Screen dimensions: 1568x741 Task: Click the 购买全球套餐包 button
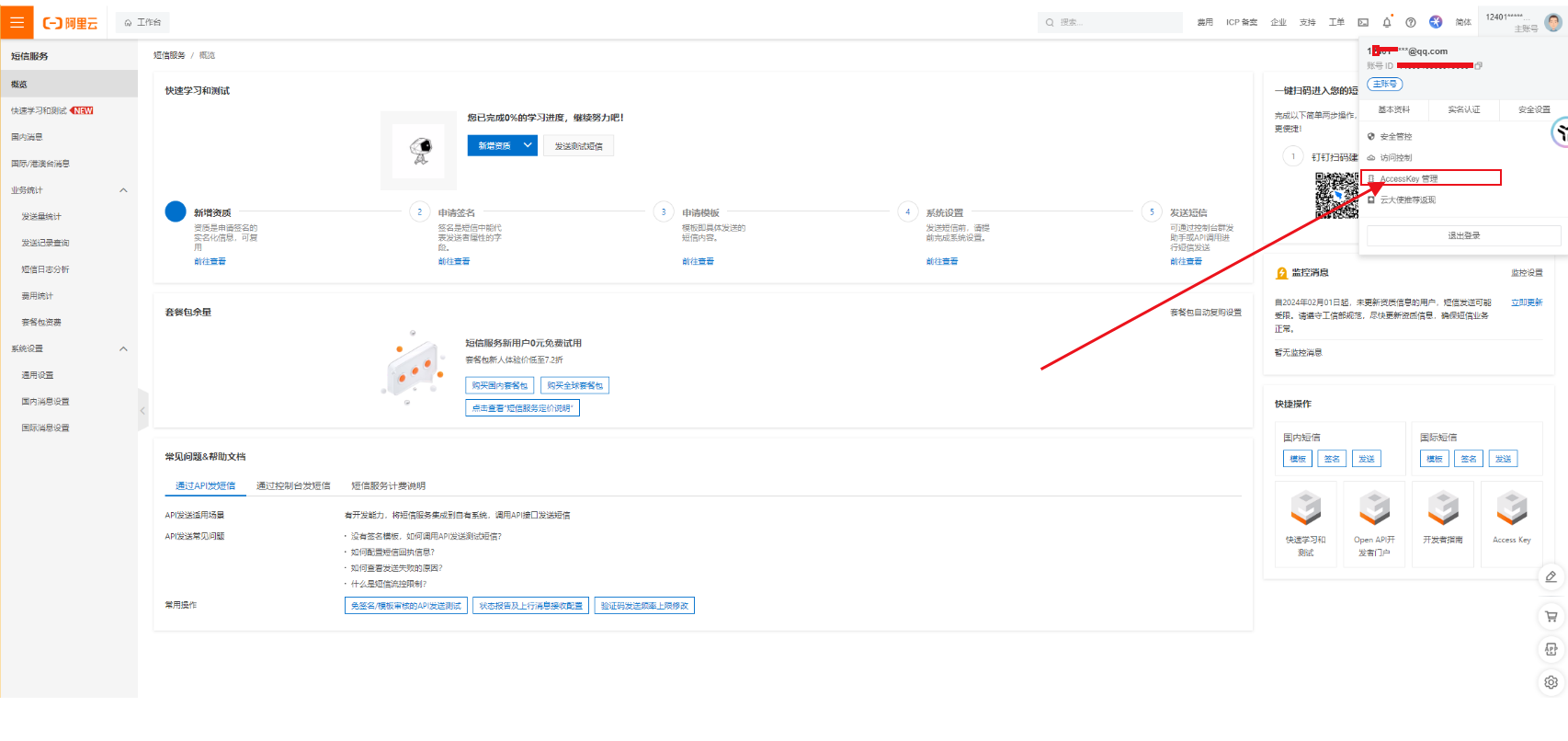(x=575, y=385)
